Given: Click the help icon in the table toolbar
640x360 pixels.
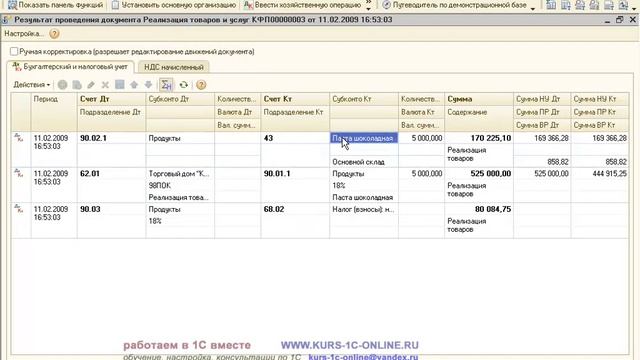Looking at the screenshot, I should click(201, 85).
